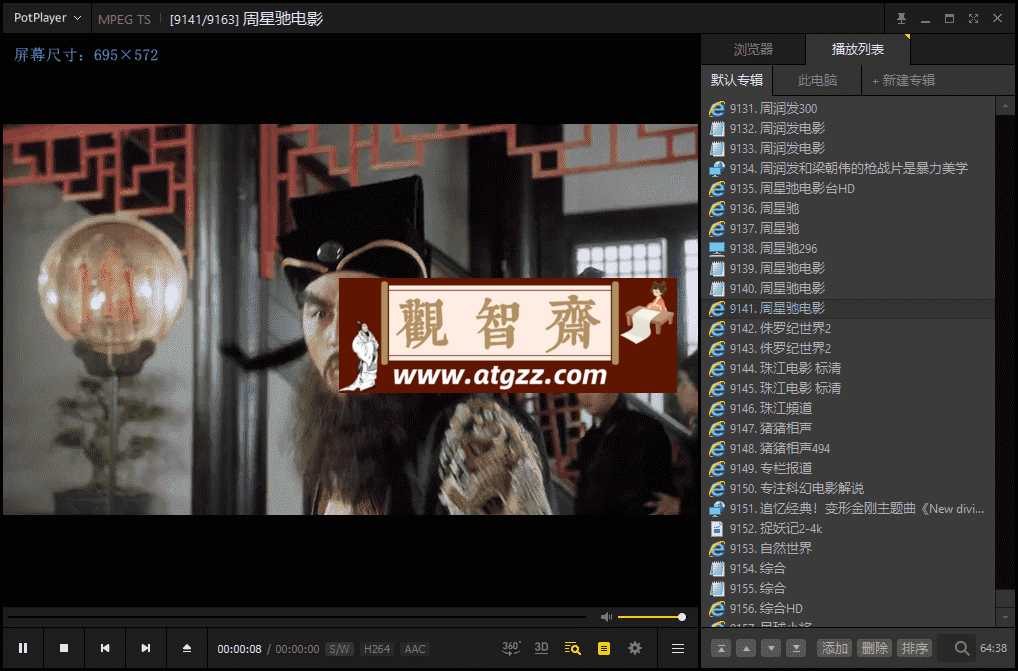Click the icon of 9137. 周星驰
This screenshot has width=1018, height=671.
point(717,228)
